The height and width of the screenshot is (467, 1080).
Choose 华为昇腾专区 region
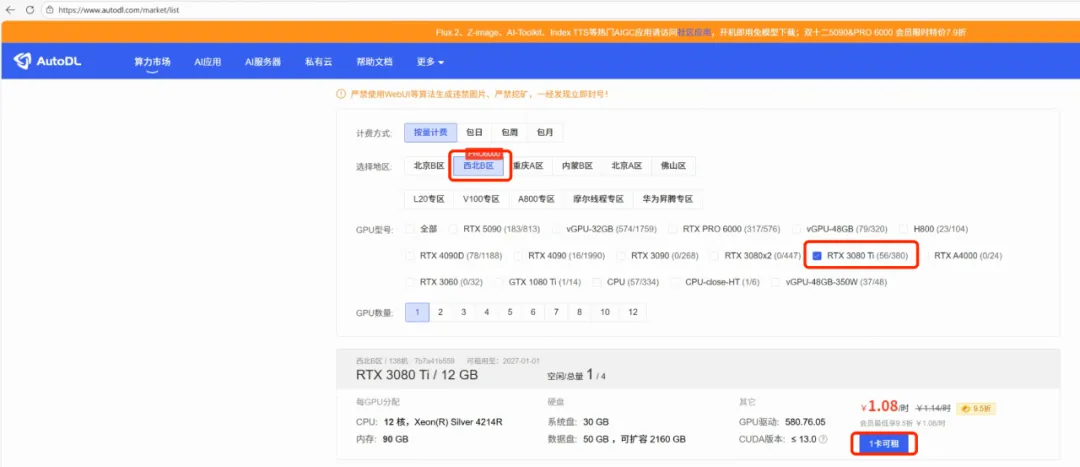pyautogui.click(x=668, y=199)
